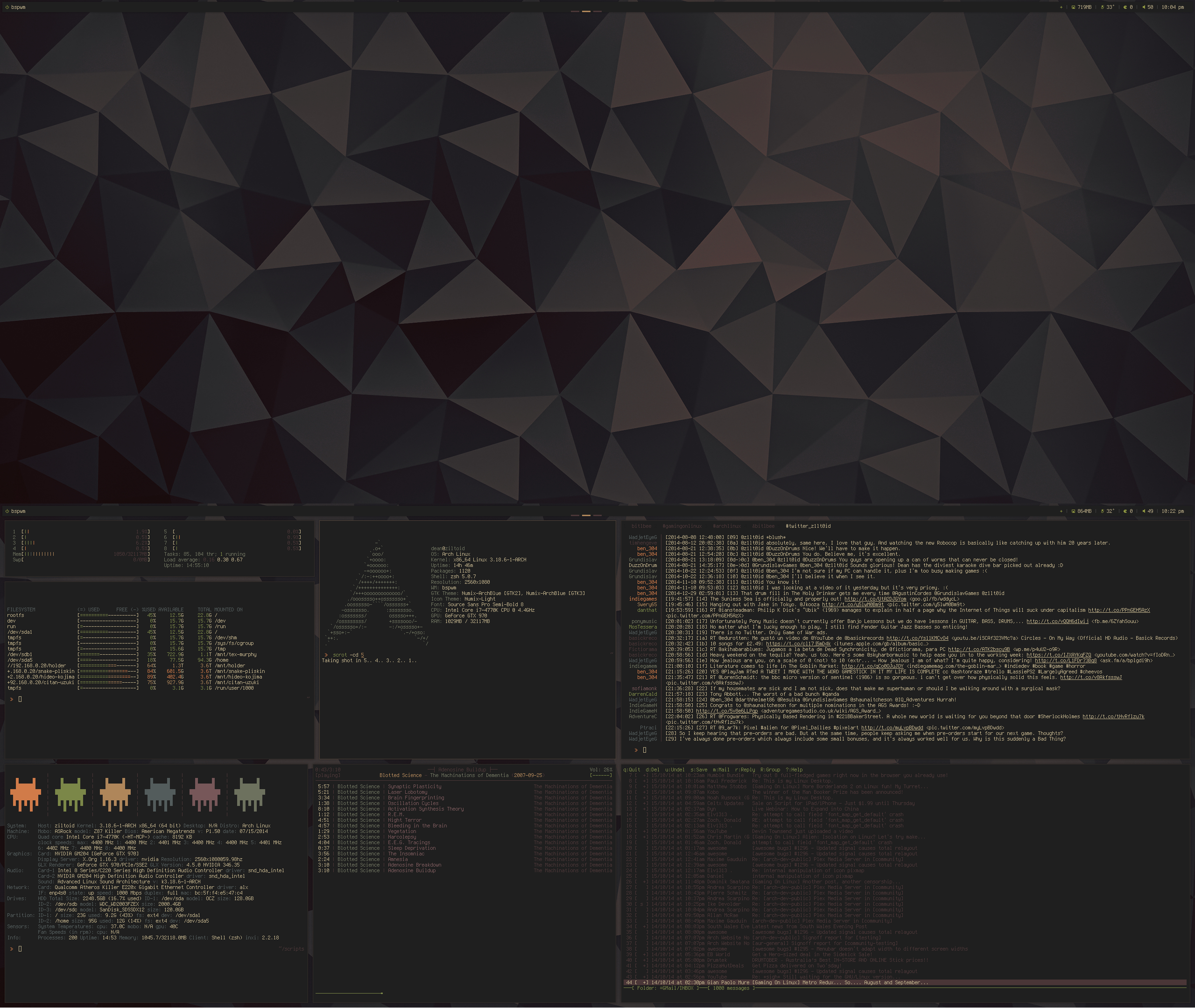Click the temperature icon beside 33°
1195x1008 pixels.
(x=1103, y=7)
